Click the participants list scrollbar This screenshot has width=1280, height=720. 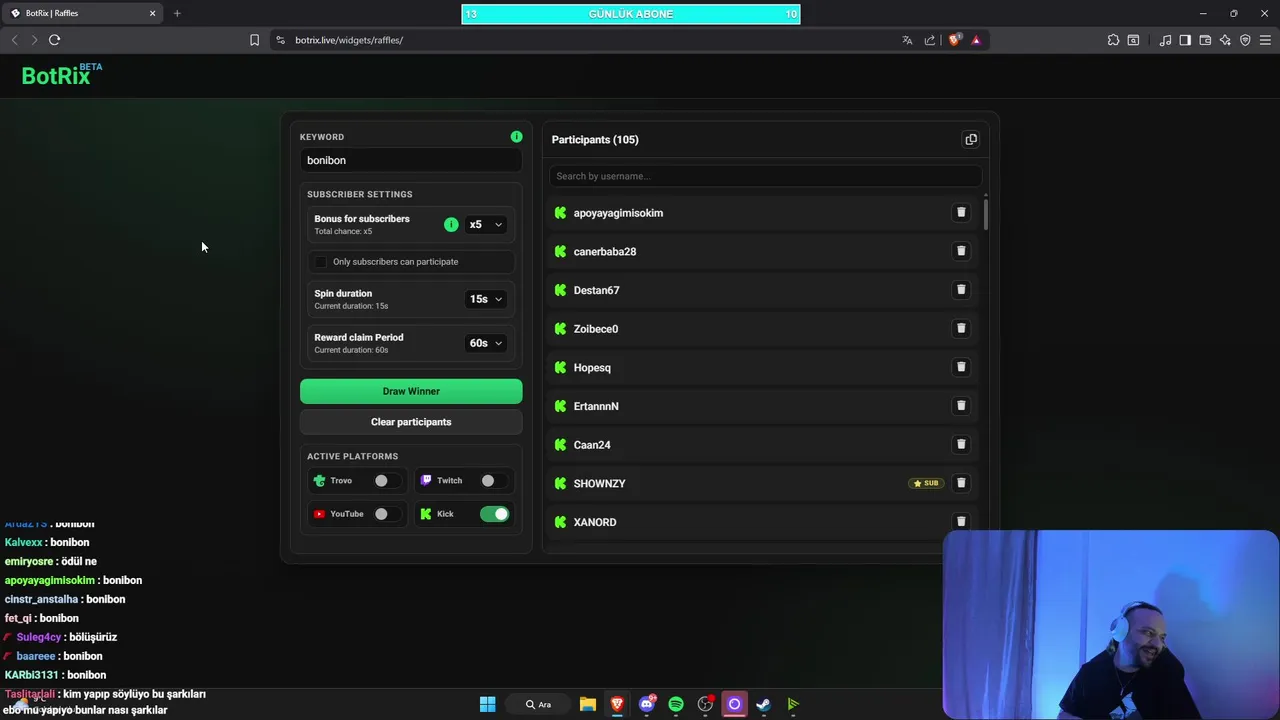986,214
